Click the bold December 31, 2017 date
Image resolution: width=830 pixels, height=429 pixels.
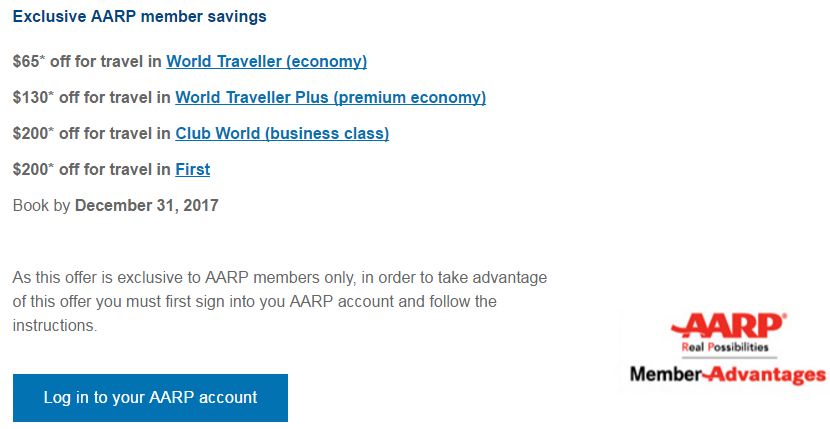pyautogui.click(x=146, y=206)
